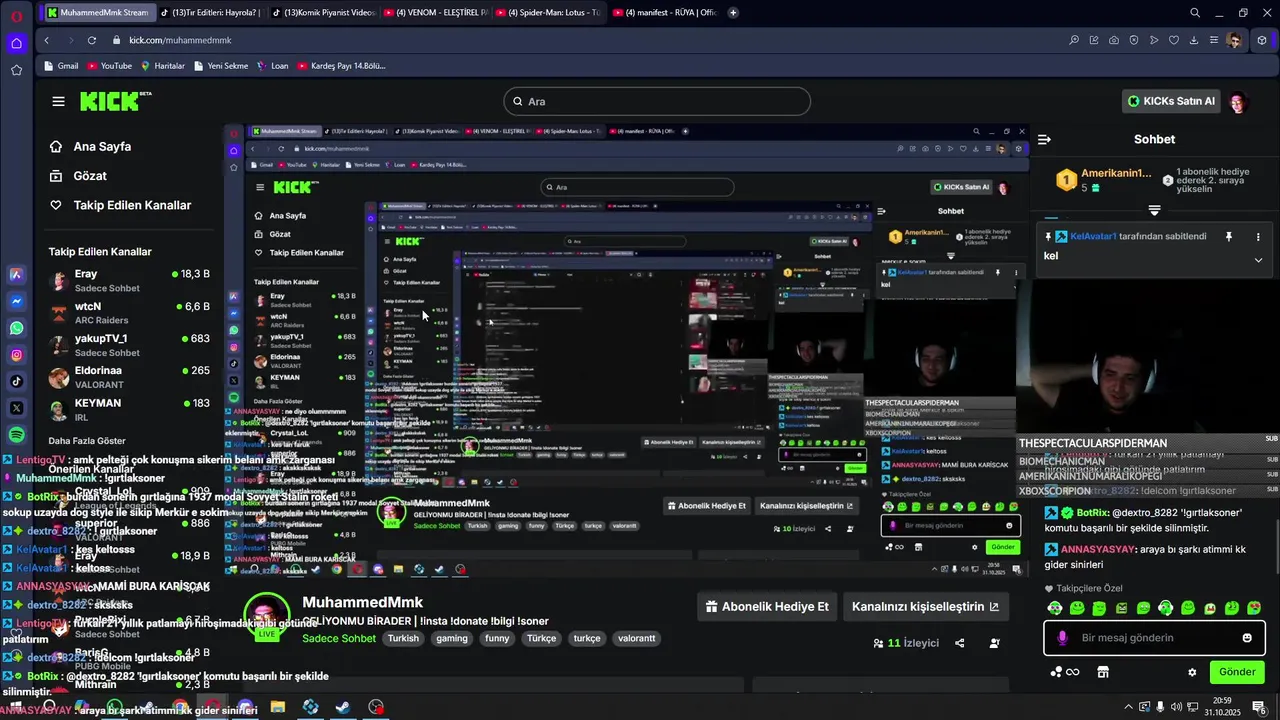1280x720 pixels.
Task: Open Eray channel in followed list
Action: pos(130,280)
